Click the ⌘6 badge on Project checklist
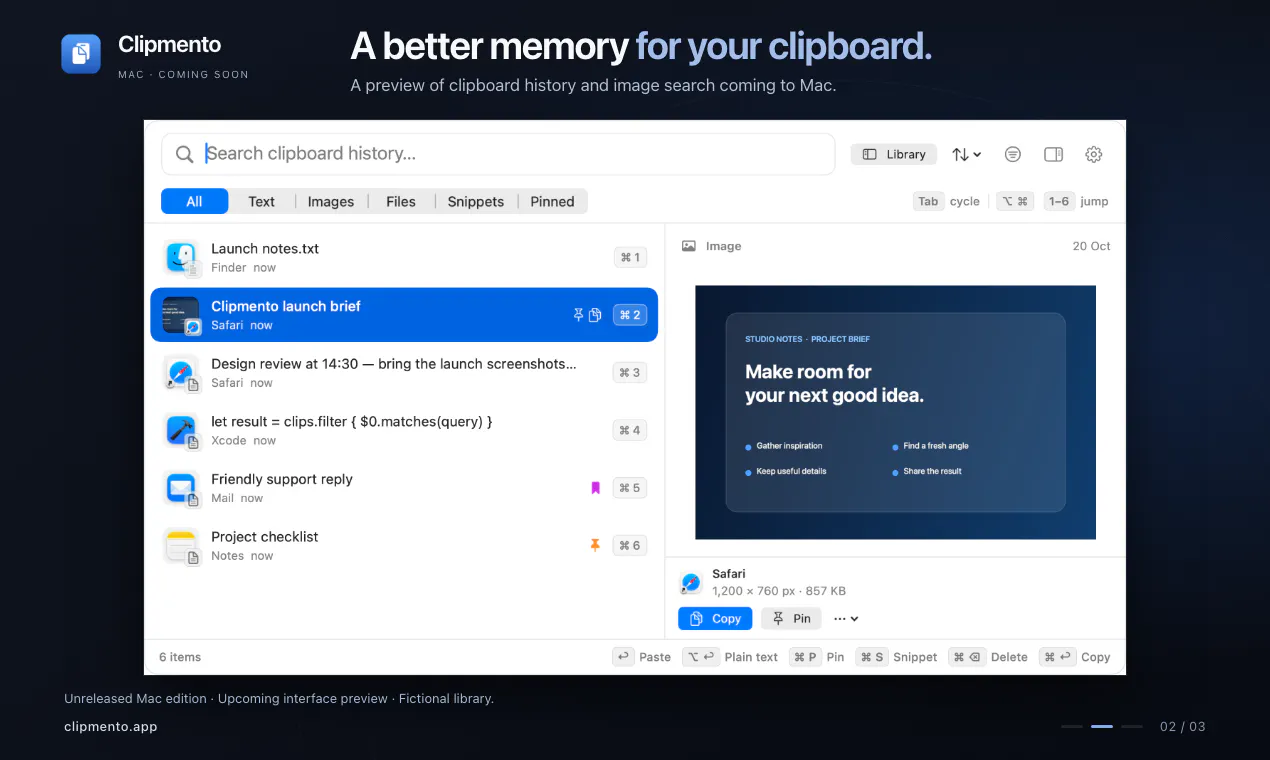The image size is (1270, 760). [x=630, y=545]
